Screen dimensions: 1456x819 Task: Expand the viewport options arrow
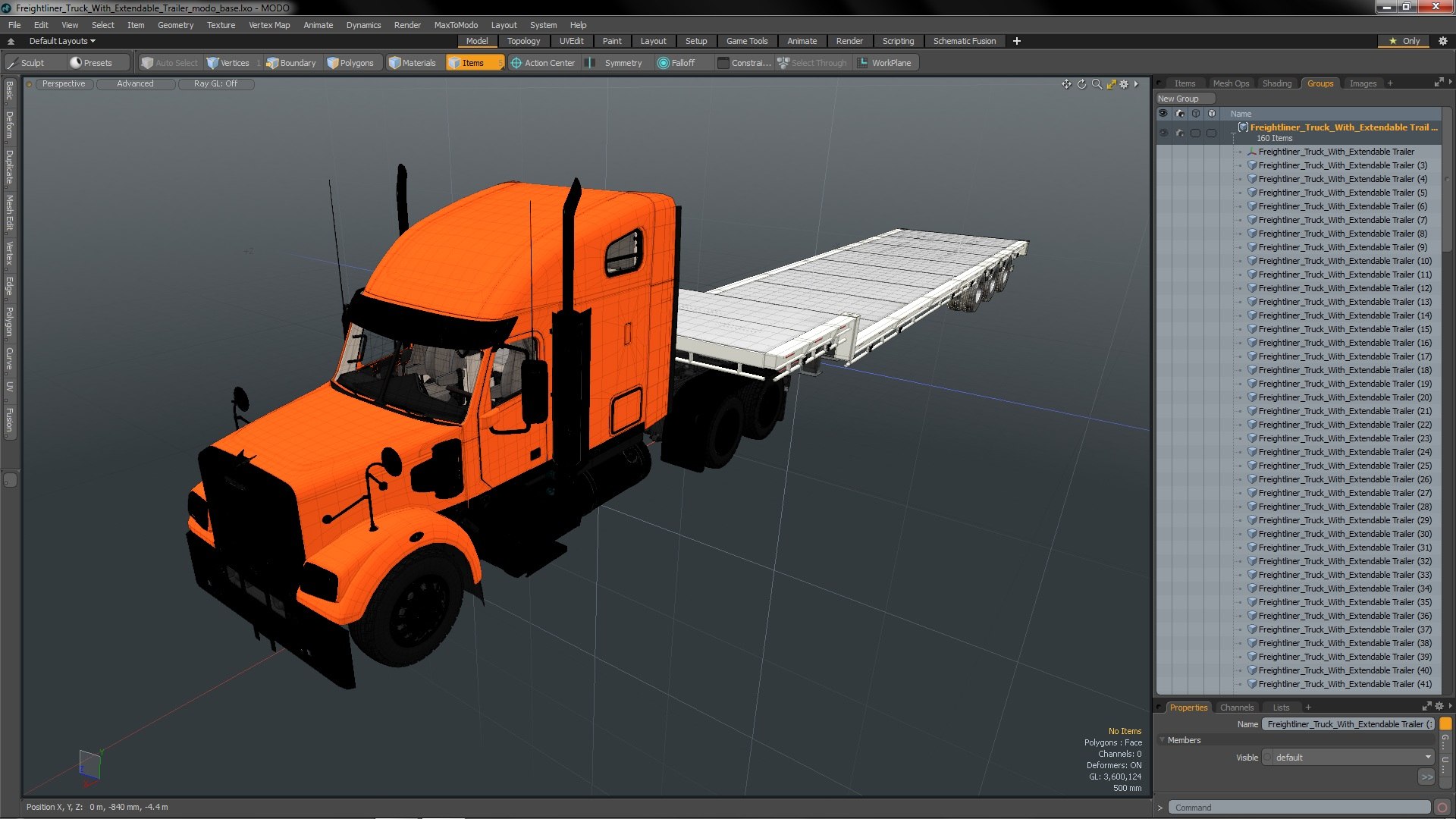1136,84
